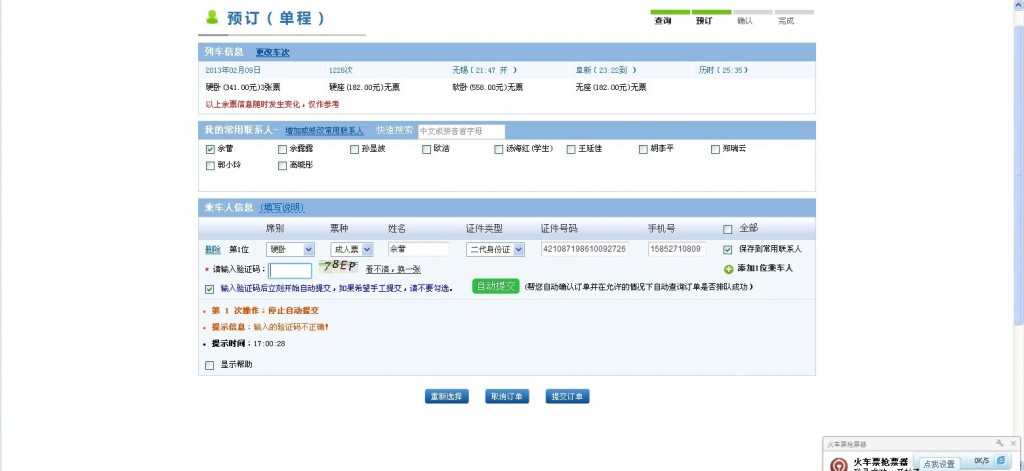Click the green plus add-passenger icon
Image resolution: width=1024 pixels, height=471 pixels.
(x=729, y=269)
